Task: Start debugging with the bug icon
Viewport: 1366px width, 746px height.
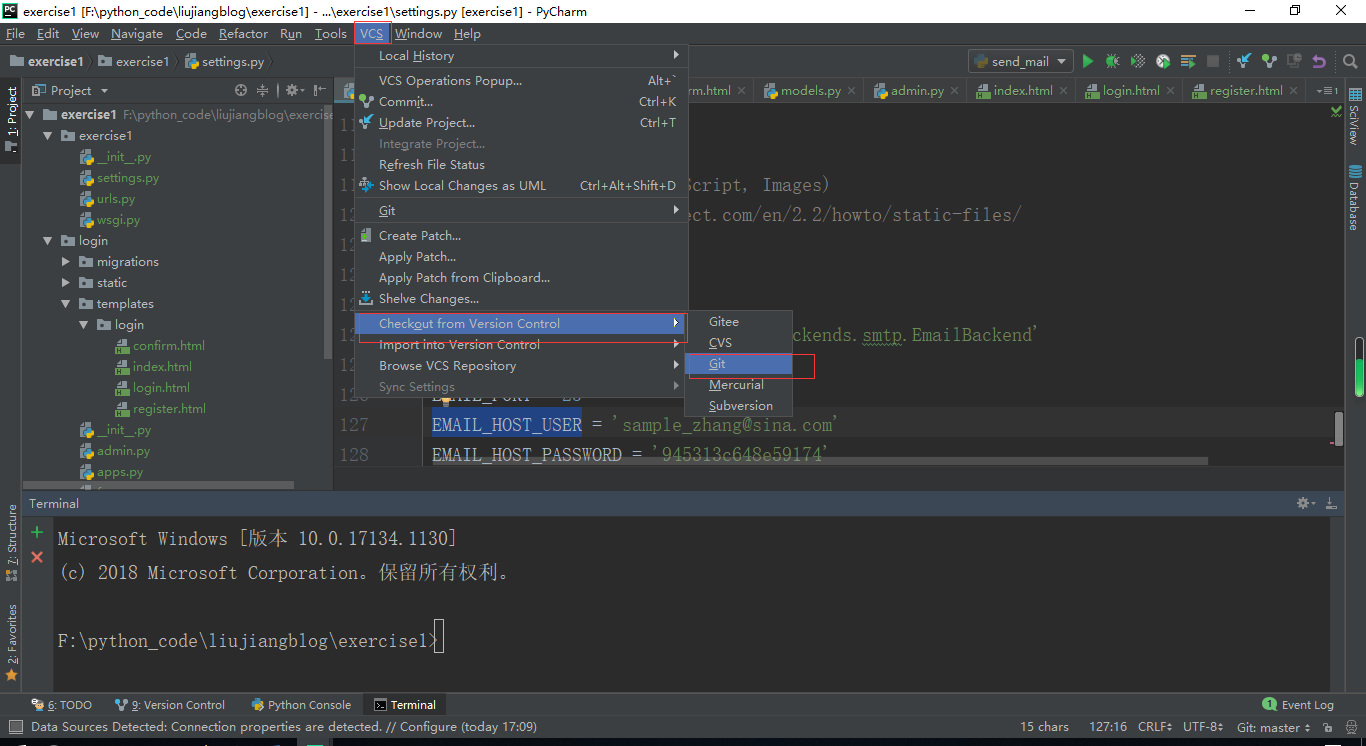Action: click(x=1112, y=61)
